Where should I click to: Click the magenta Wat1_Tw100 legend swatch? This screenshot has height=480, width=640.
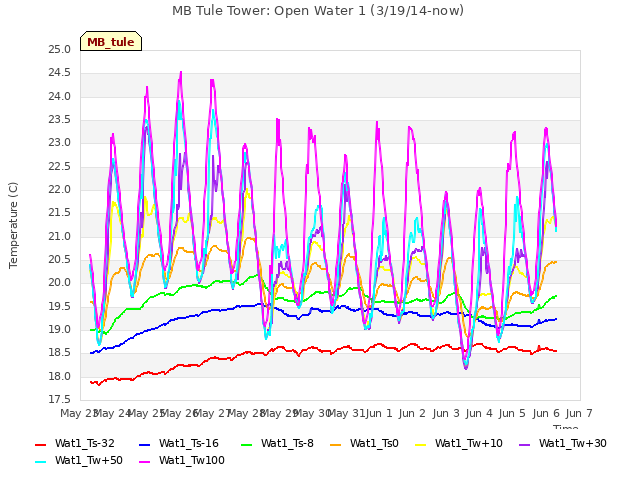pos(144,462)
